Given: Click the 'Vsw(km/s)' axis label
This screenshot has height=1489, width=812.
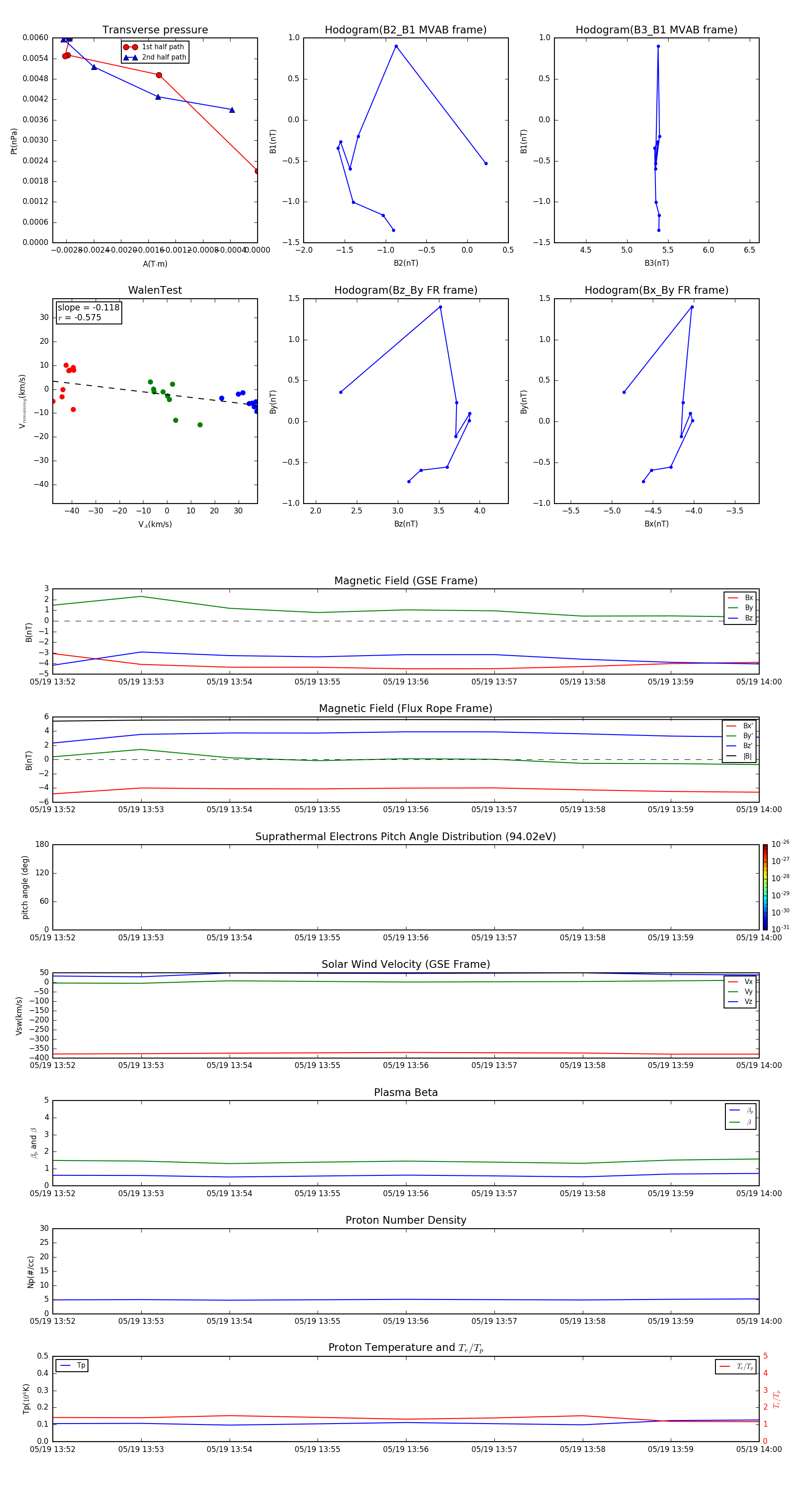Looking at the screenshot, I should point(19,1016).
